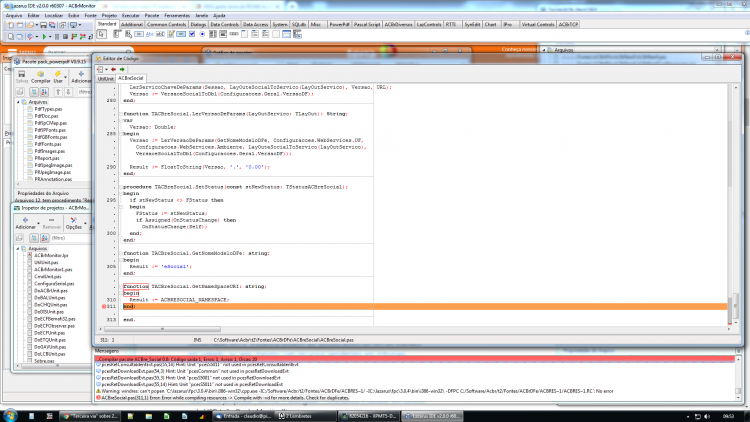Click Compilar icon in package window
The height and width of the screenshot is (422, 750).
[x=41, y=77]
